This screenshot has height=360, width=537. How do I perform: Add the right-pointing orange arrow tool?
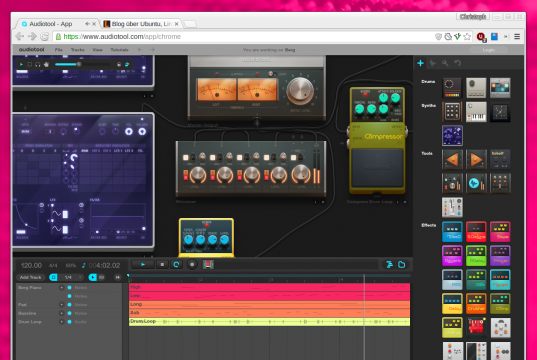click(476, 160)
